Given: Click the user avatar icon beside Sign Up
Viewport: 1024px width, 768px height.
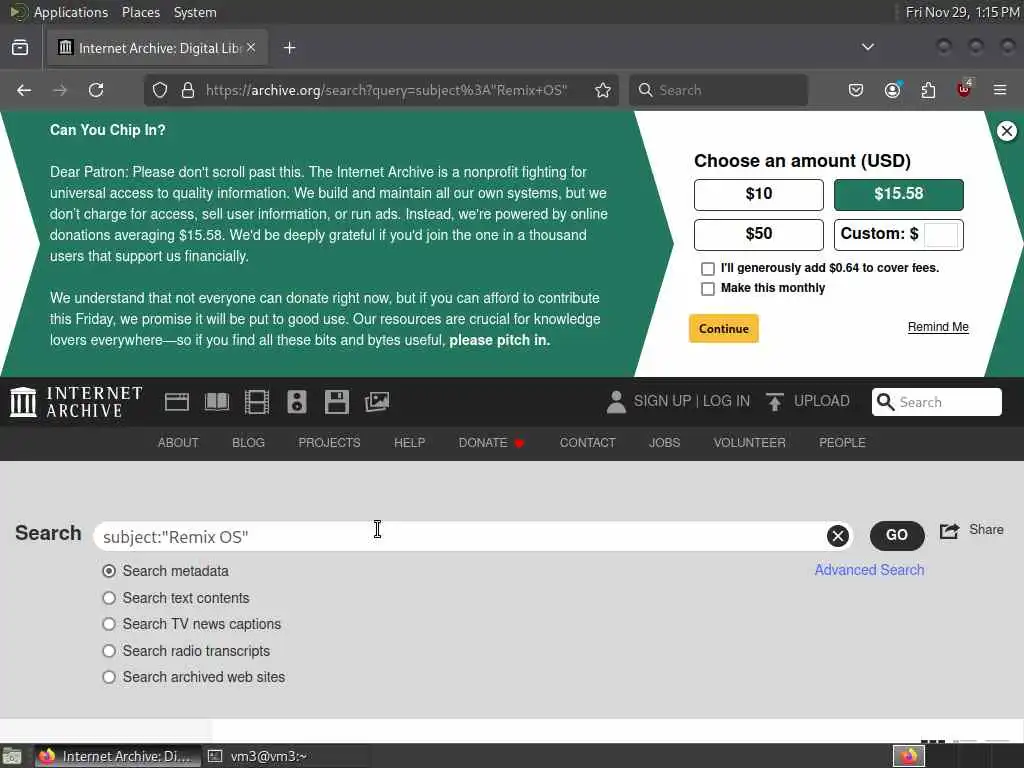Looking at the screenshot, I should 616,402.
